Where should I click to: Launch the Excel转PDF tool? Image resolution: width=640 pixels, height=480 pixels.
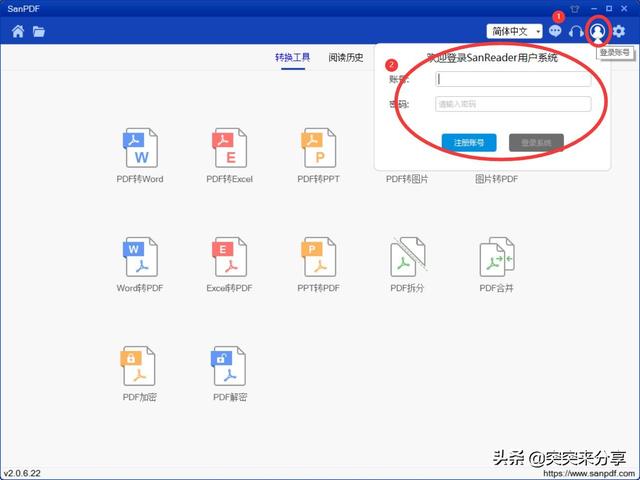point(229,264)
